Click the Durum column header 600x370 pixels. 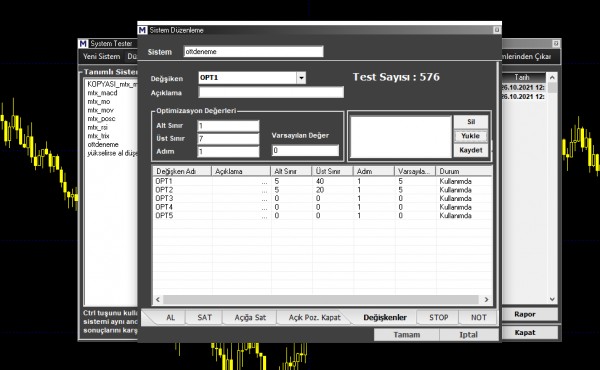464,171
